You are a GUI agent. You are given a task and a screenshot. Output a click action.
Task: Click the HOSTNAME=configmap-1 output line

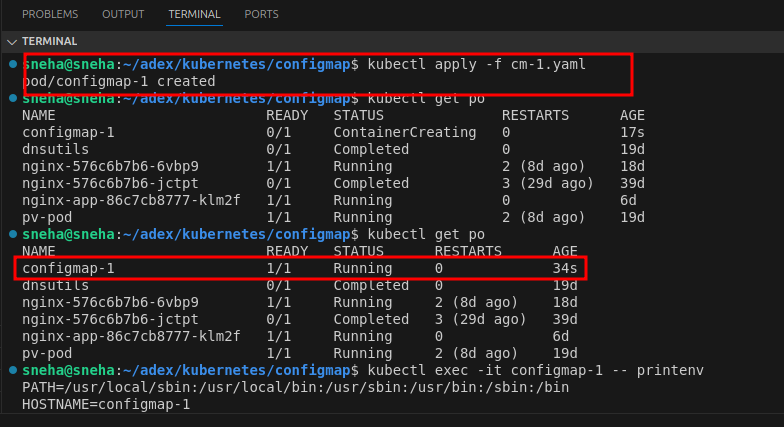click(x=105, y=404)
